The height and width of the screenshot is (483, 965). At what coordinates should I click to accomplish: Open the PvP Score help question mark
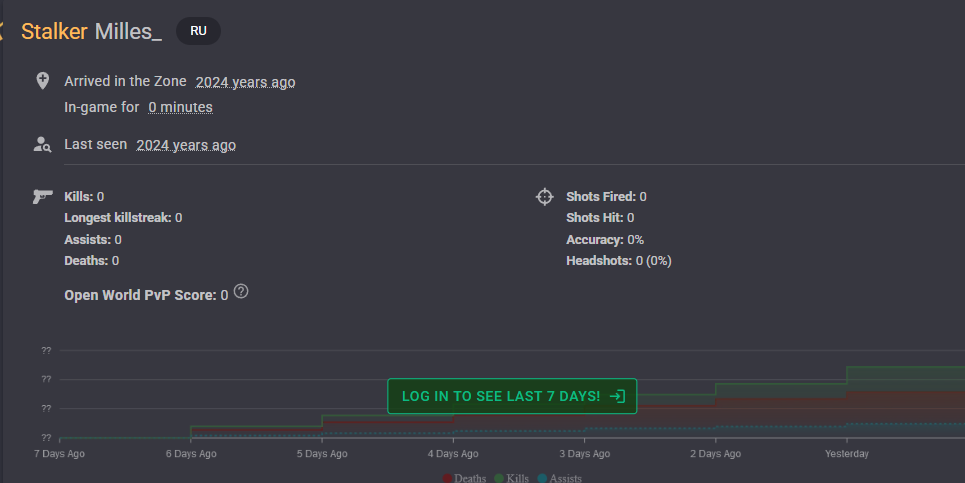(241, 293)
